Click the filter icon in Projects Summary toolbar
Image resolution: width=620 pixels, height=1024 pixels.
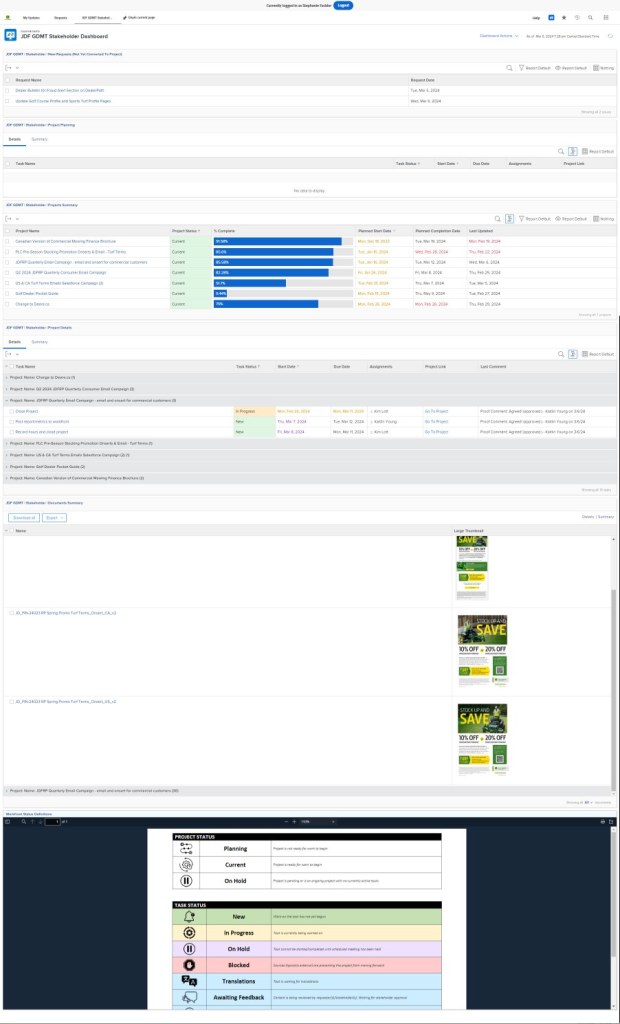pyautogui.click(x=520, y=218)
